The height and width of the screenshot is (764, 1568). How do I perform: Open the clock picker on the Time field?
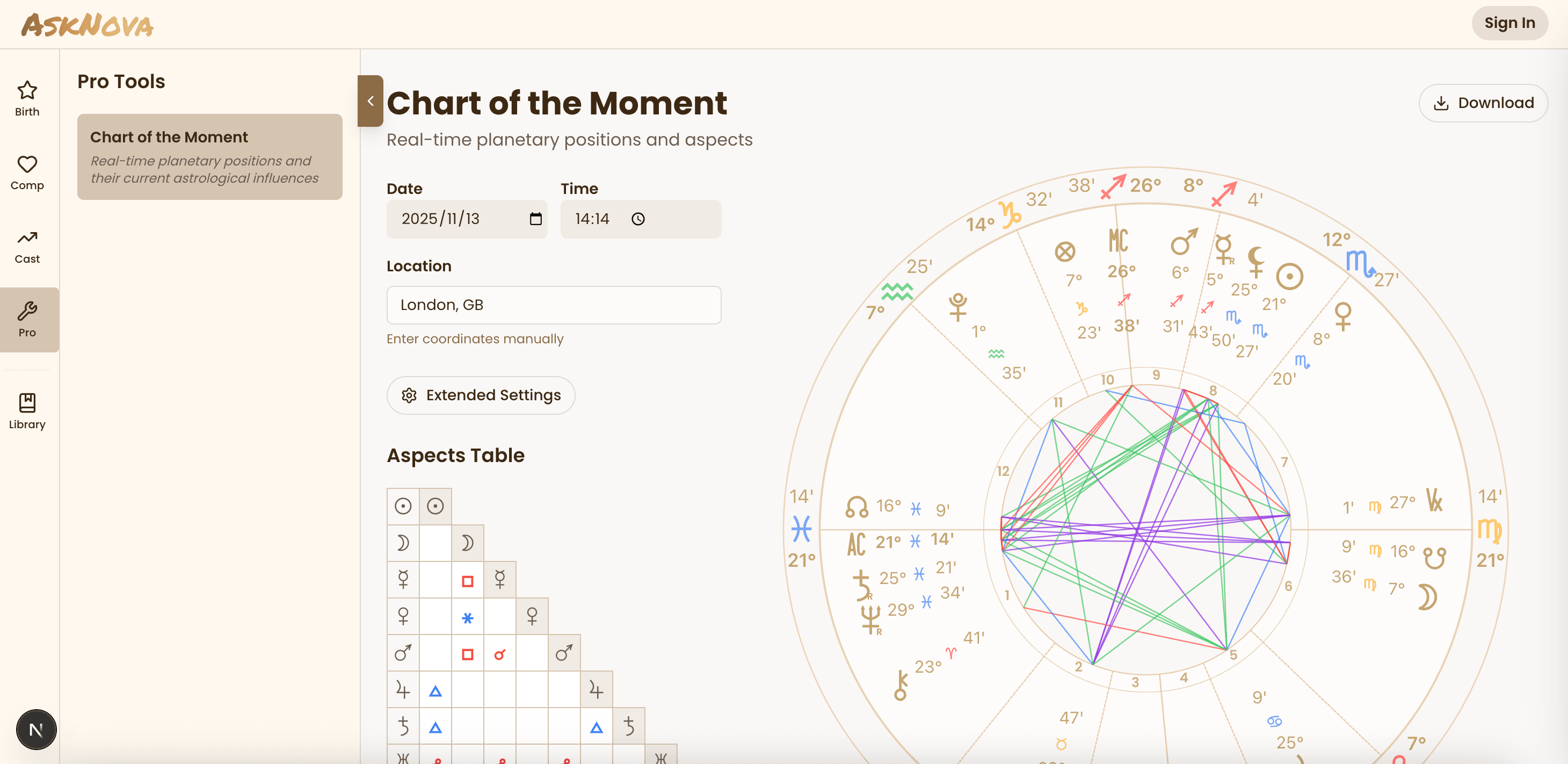coord(638,219)
